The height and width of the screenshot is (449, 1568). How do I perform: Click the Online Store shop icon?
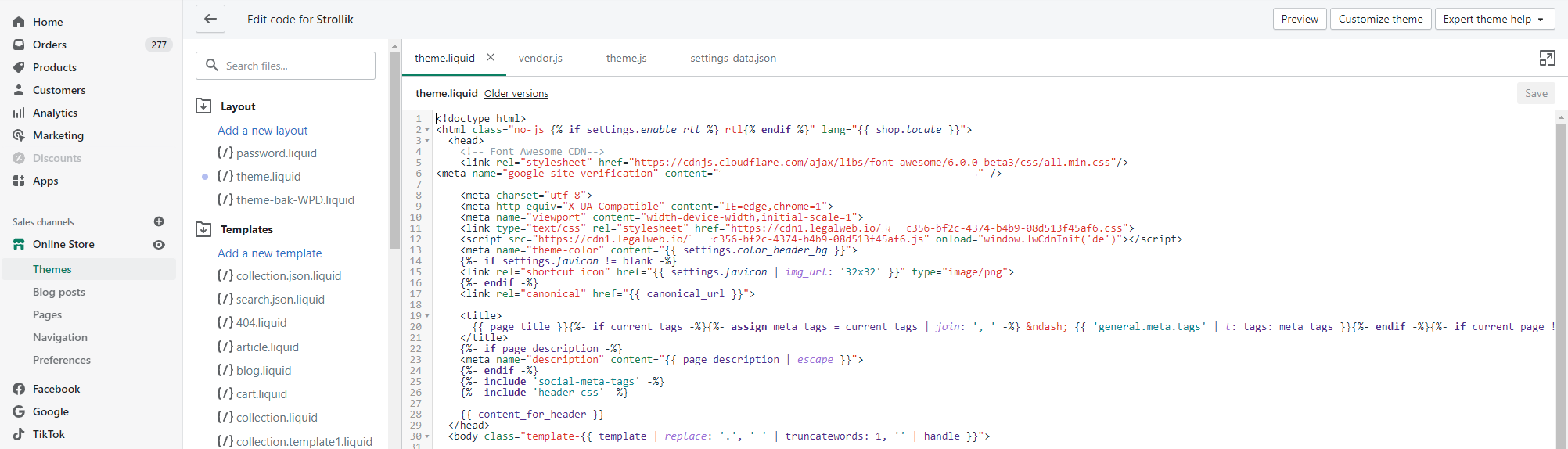click(19, 244)
